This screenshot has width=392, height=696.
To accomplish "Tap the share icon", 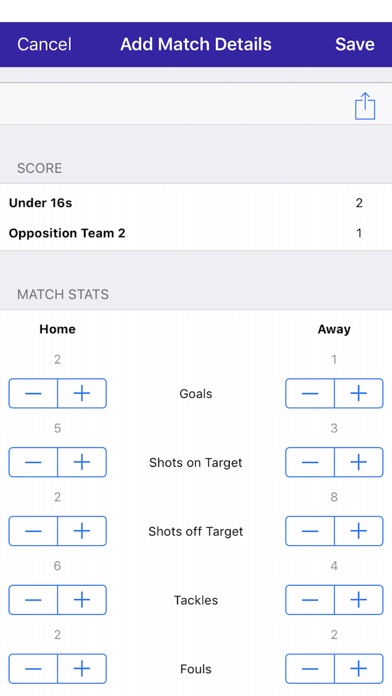I will 365,106.
